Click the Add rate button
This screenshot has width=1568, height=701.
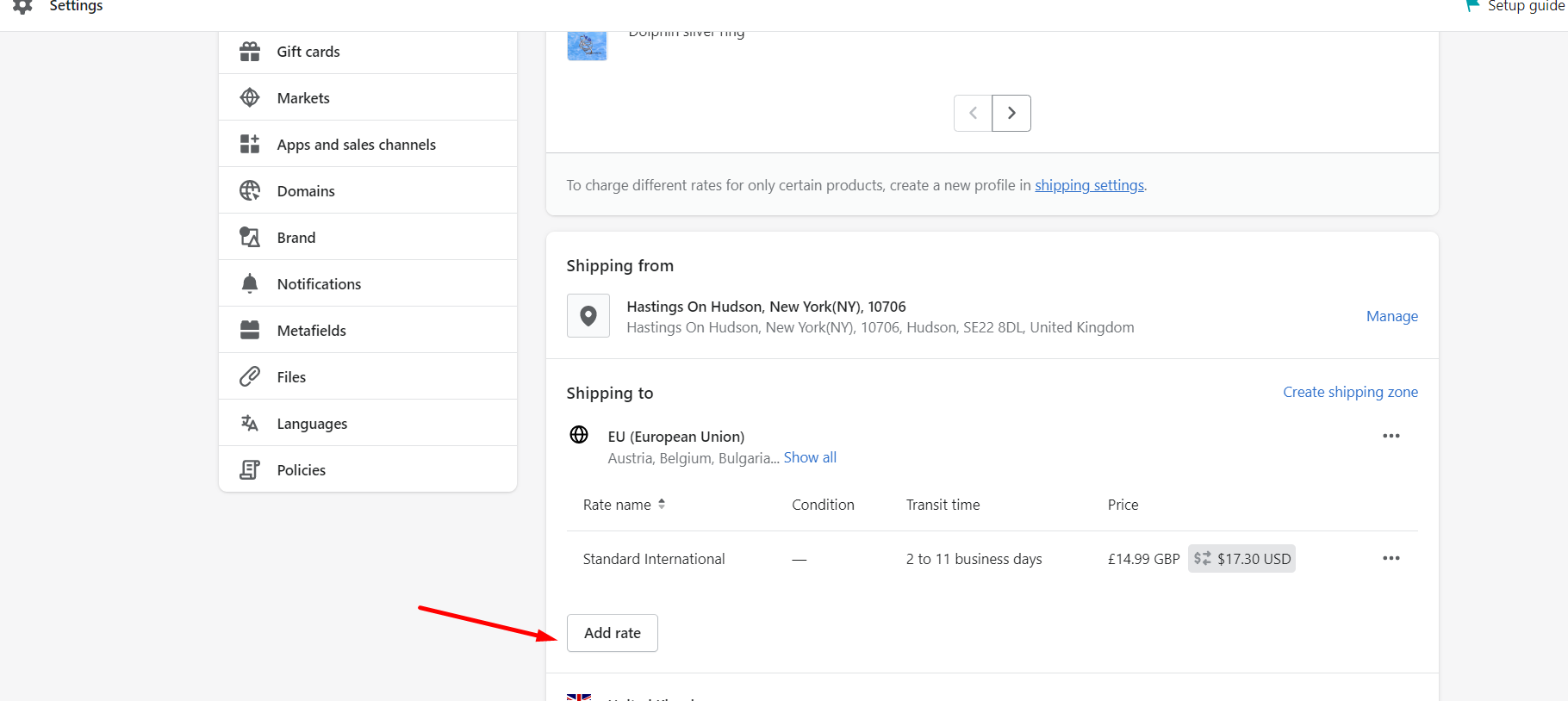click(x=613, y=633)
